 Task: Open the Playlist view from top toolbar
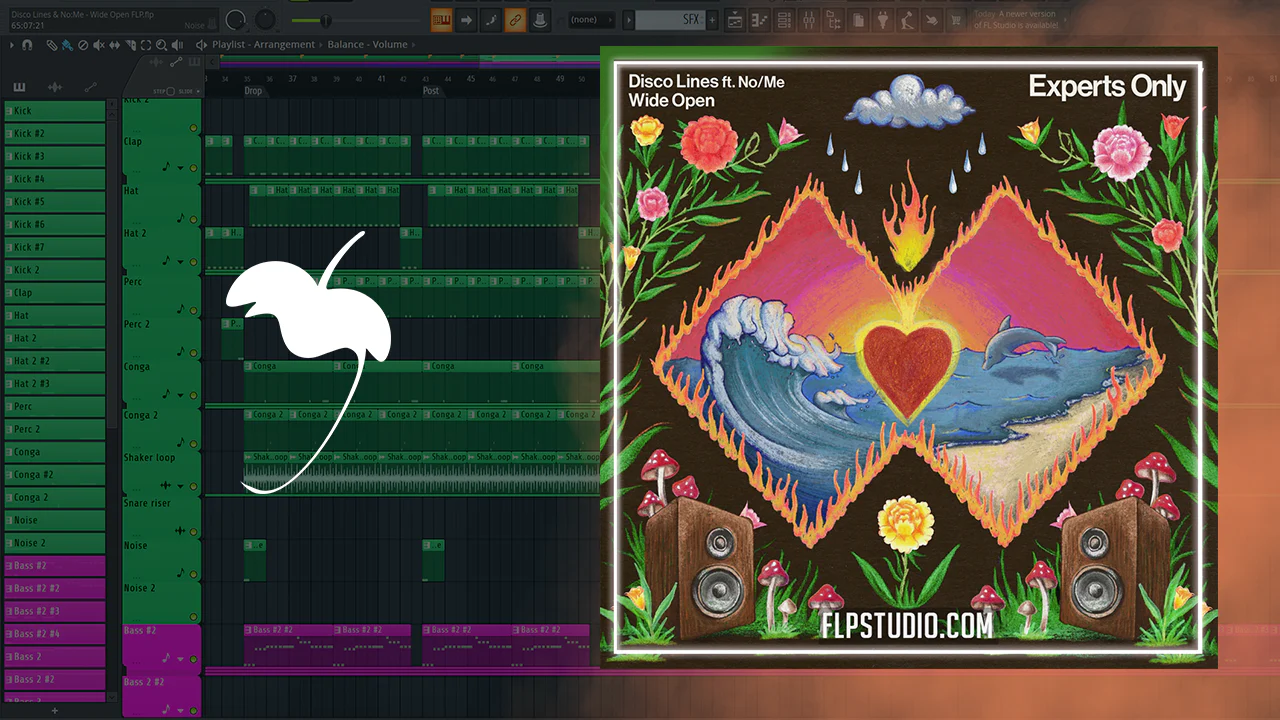pyautogui.click(x=735, y=19)
